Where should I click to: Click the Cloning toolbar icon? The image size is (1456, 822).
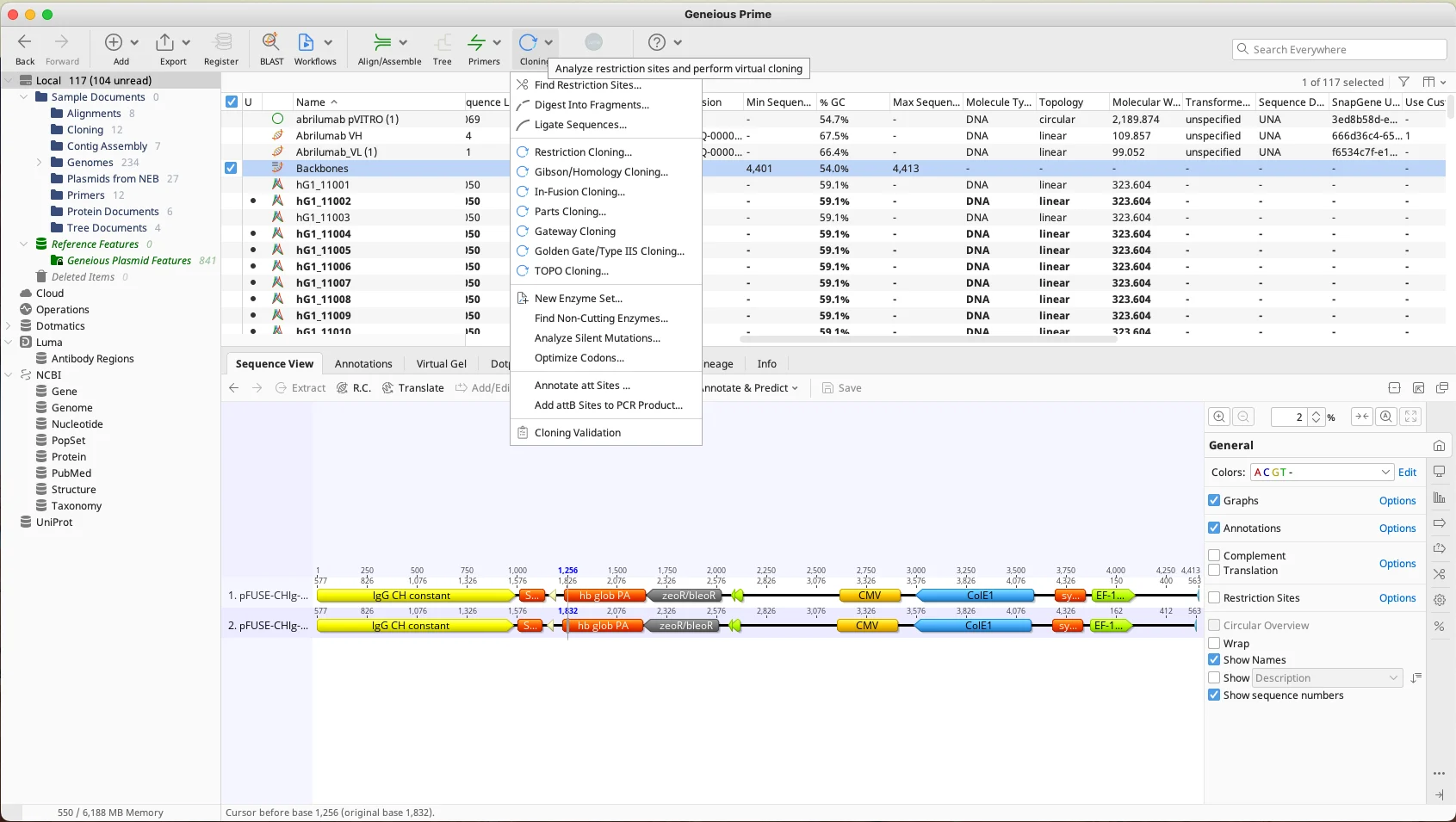(528, 41)
